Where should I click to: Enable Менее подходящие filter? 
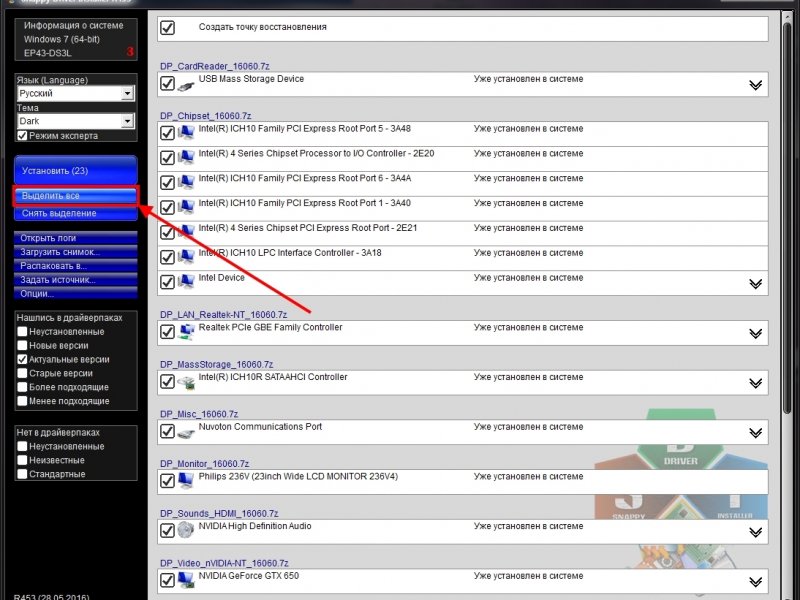(x=22, y=401)
